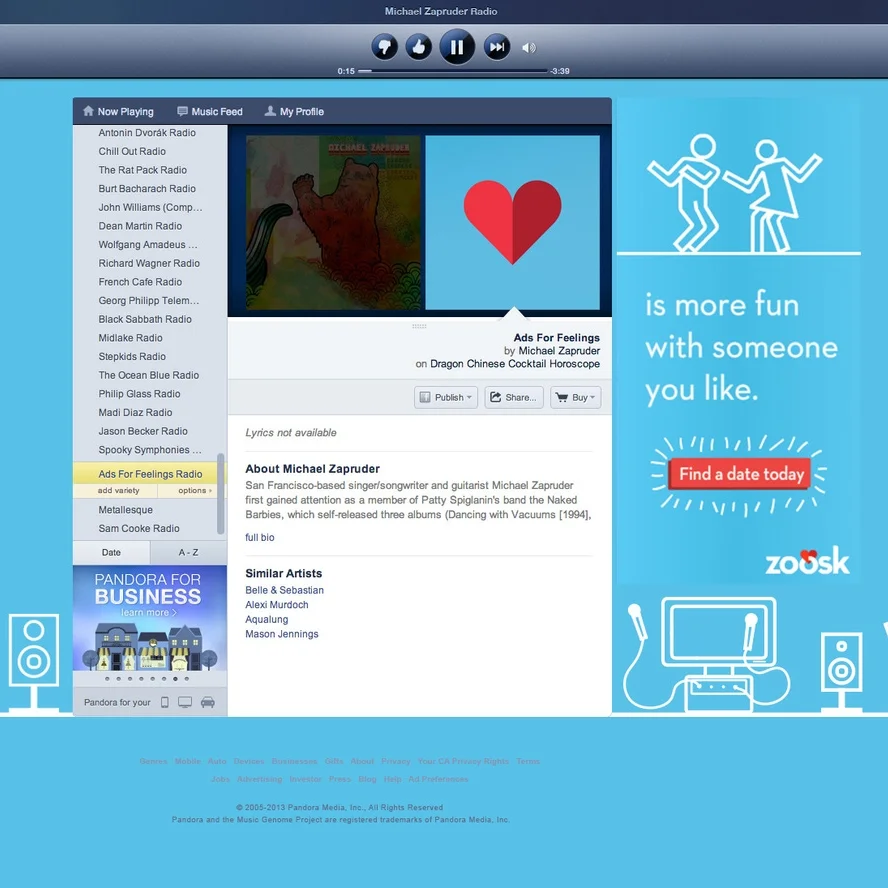Open the Buy dropdown
This screenshot has width=888, height=888.
pos(575,398)
